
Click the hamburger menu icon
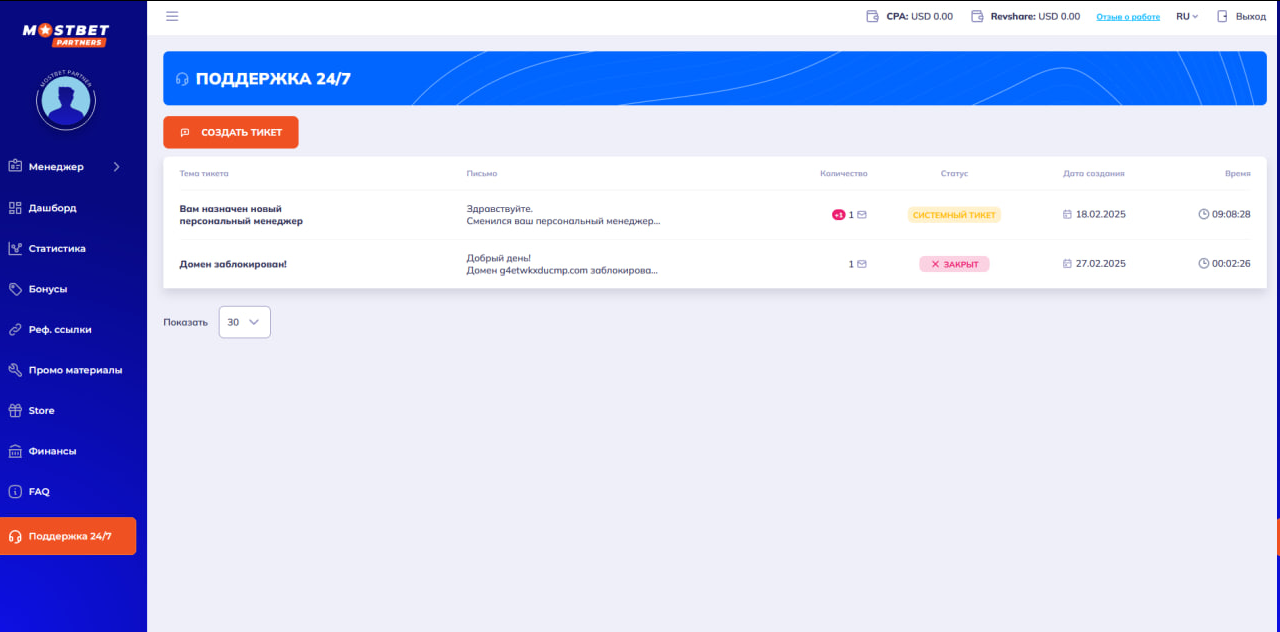point(172,16)
